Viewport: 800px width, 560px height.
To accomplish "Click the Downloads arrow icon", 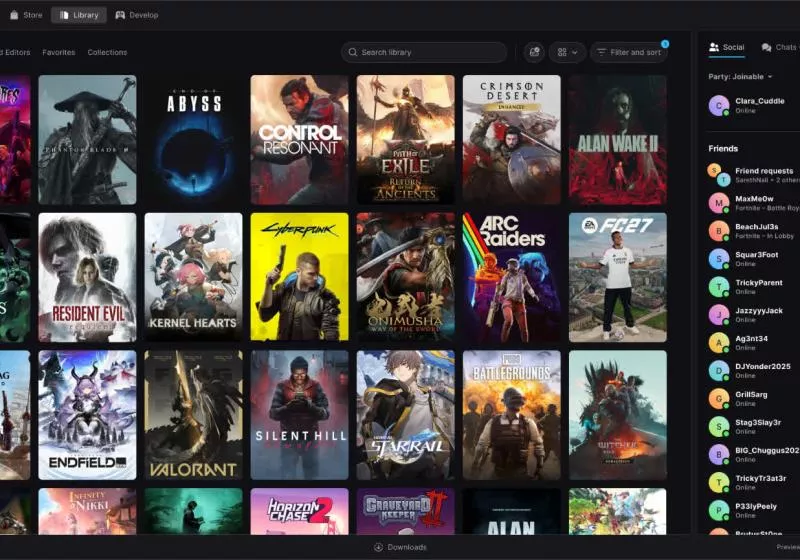I will (379, 547).
